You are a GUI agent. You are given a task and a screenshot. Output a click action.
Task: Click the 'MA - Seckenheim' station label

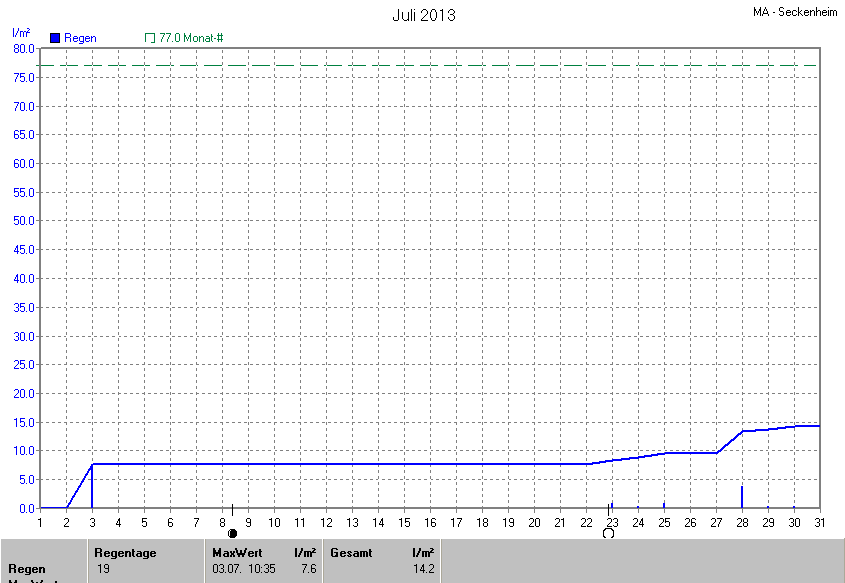(x=797, y=13)
